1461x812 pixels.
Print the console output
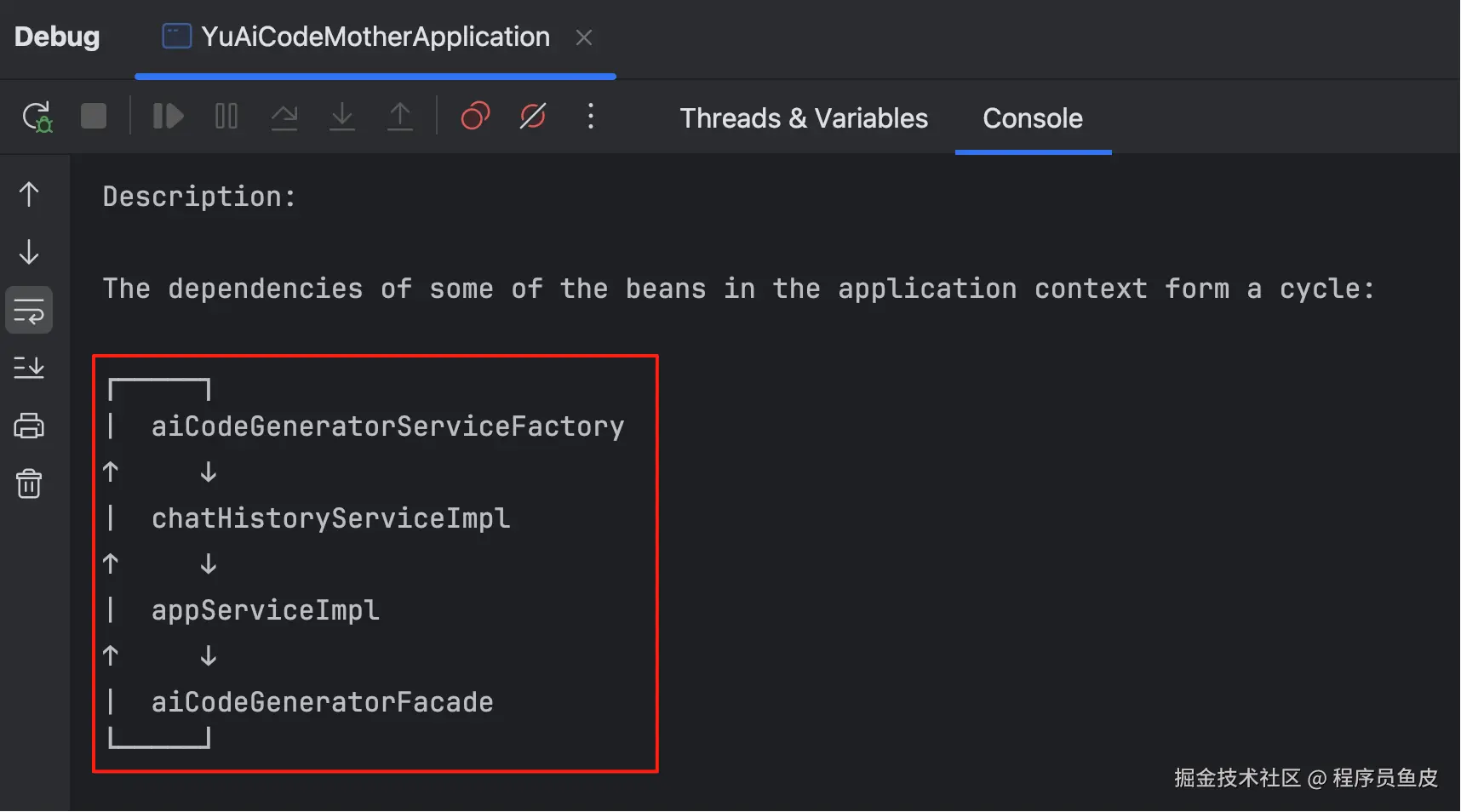29,426
